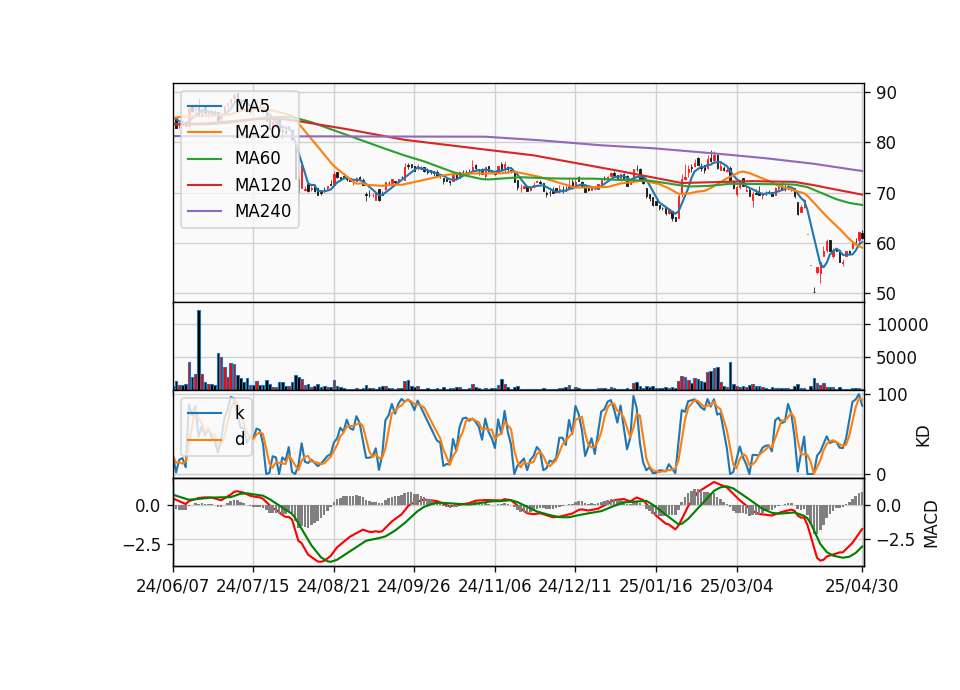Click the 24/11/06 date axis label

click(494, 586)
